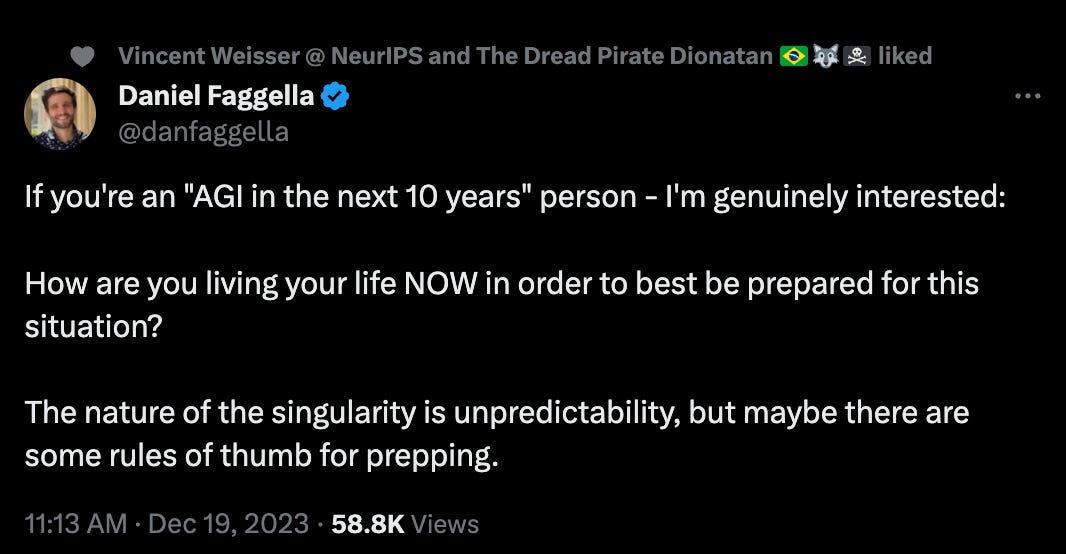This screenshot has height=554, width=1066.
Task: Click the gray heart liked icon
Action: click(85, 57)
